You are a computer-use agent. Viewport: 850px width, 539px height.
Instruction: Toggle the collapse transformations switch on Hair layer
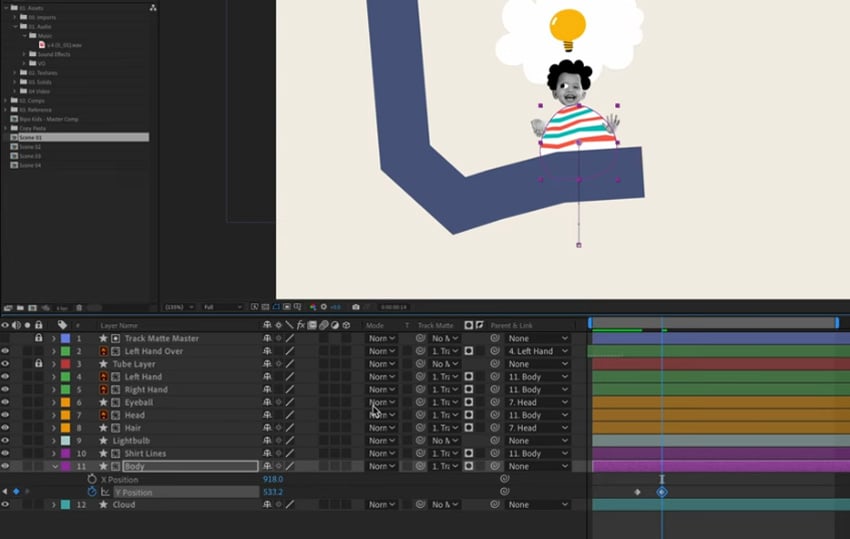(x=278, y=428)
